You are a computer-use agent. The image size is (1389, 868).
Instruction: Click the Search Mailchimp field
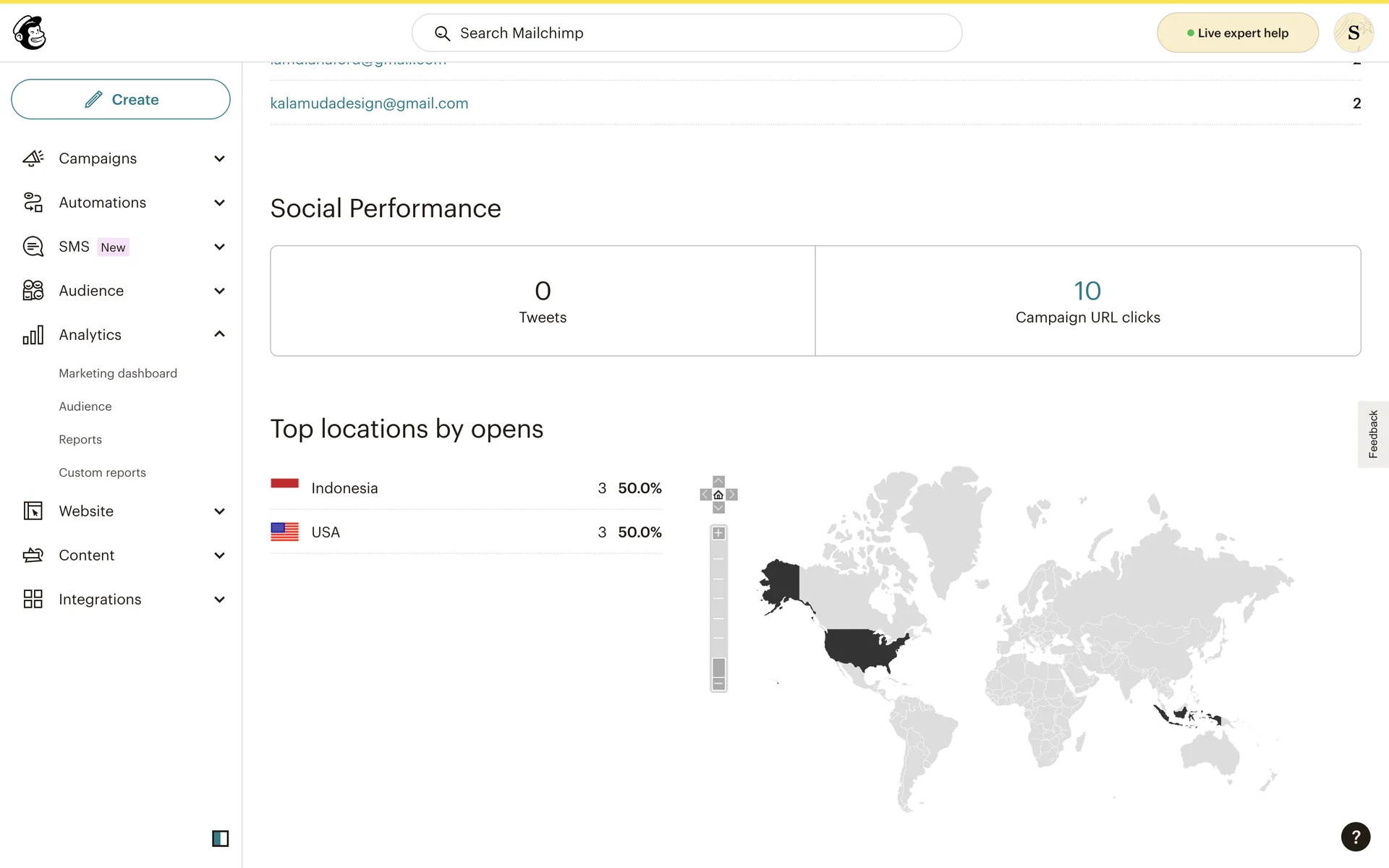pos(687,33)
